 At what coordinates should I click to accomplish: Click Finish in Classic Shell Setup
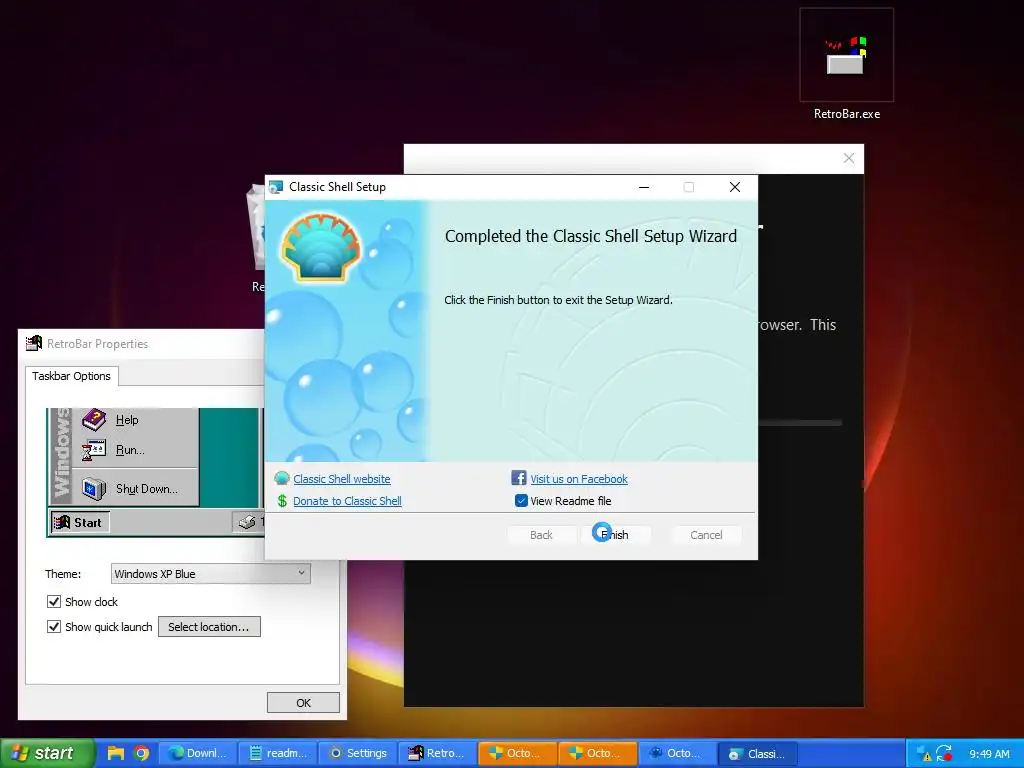coord(615,535)
